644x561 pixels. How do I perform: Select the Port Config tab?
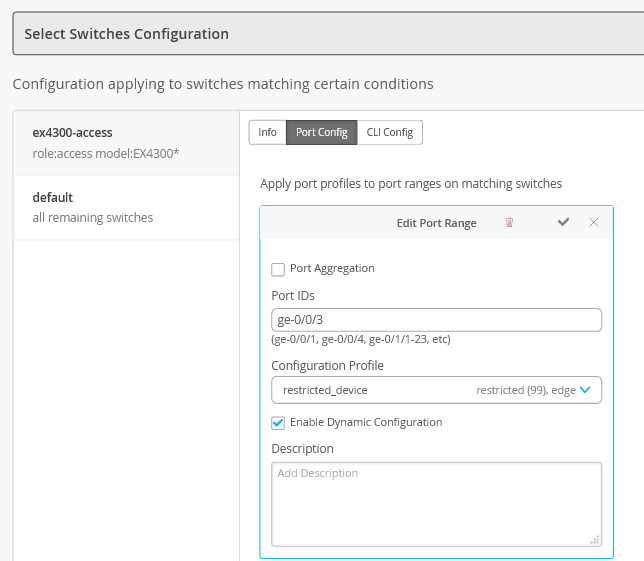click(x=321, y=132)
